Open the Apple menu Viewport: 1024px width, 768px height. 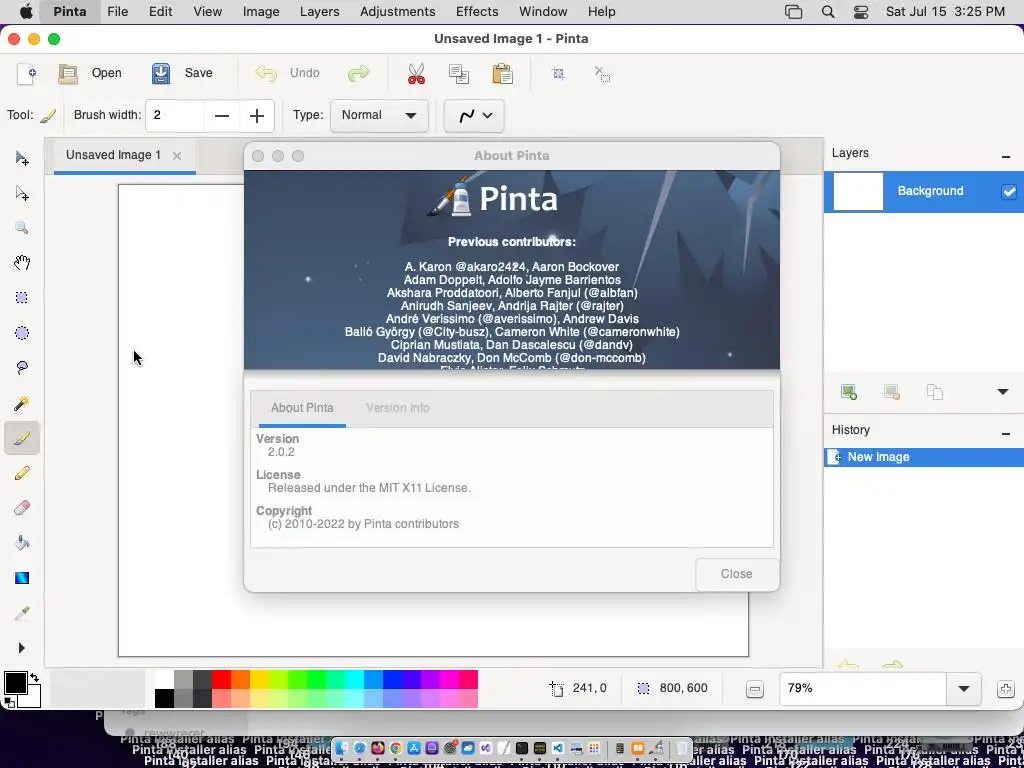[26, 12]
